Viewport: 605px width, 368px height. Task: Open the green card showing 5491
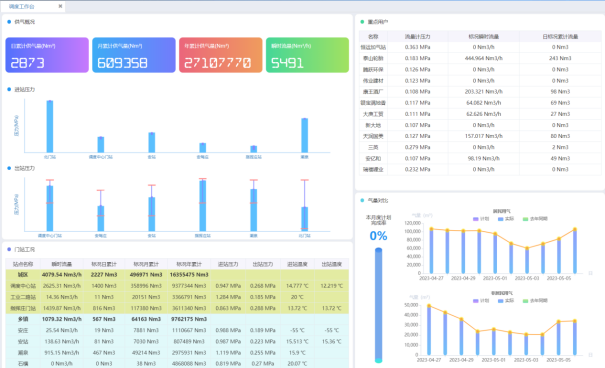308,55
